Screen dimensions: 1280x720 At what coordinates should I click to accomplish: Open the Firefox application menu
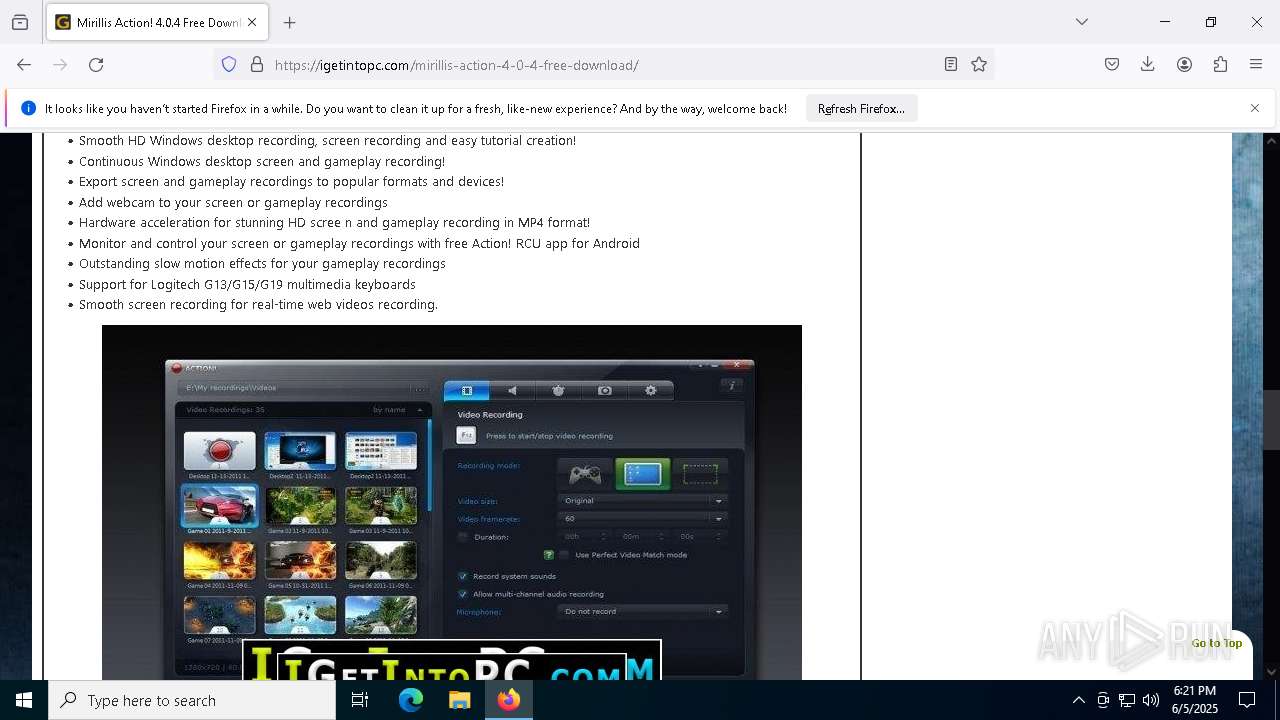coord(1256,64)
